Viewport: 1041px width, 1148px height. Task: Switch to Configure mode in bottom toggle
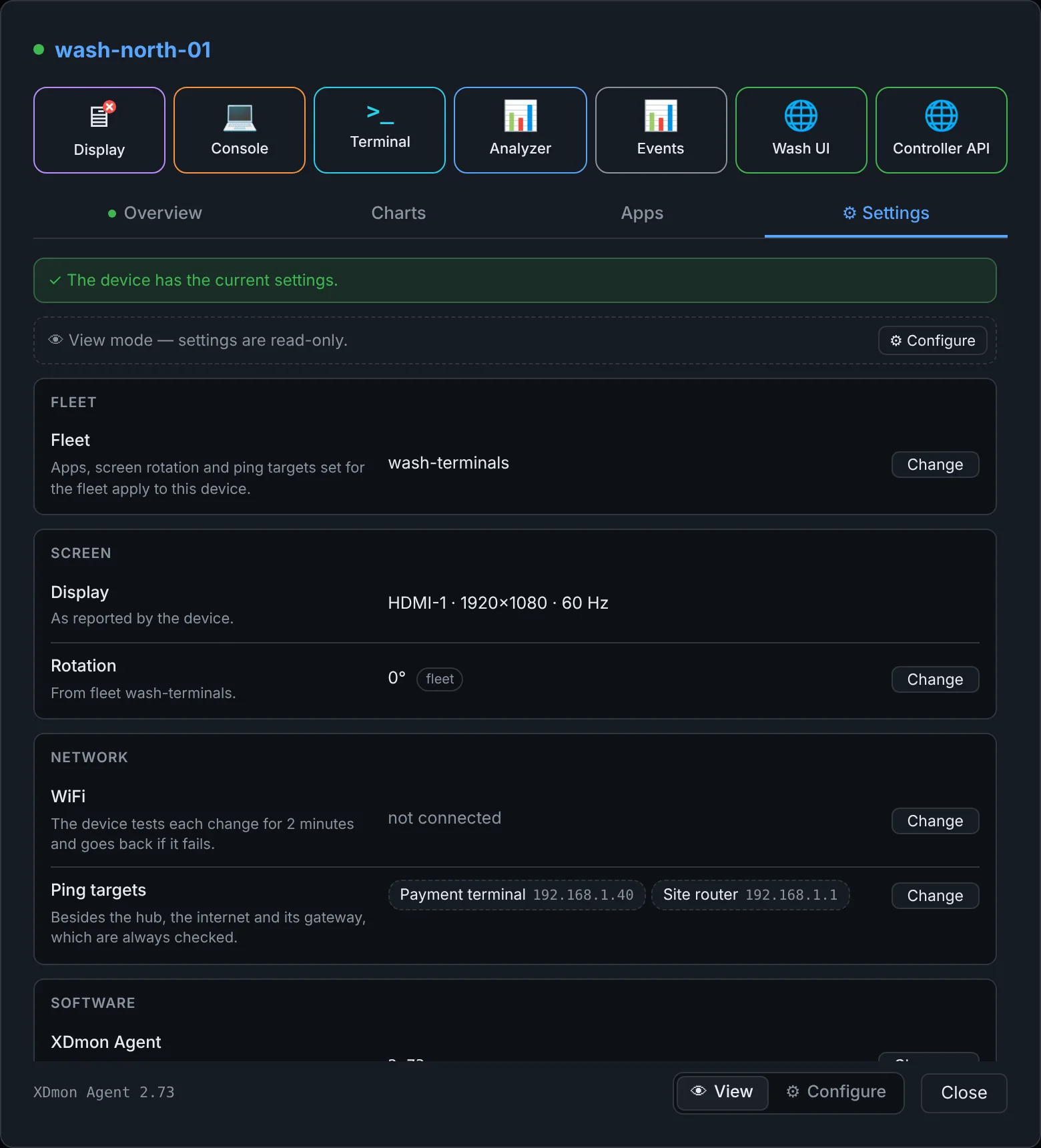(x=836, y=1092)
